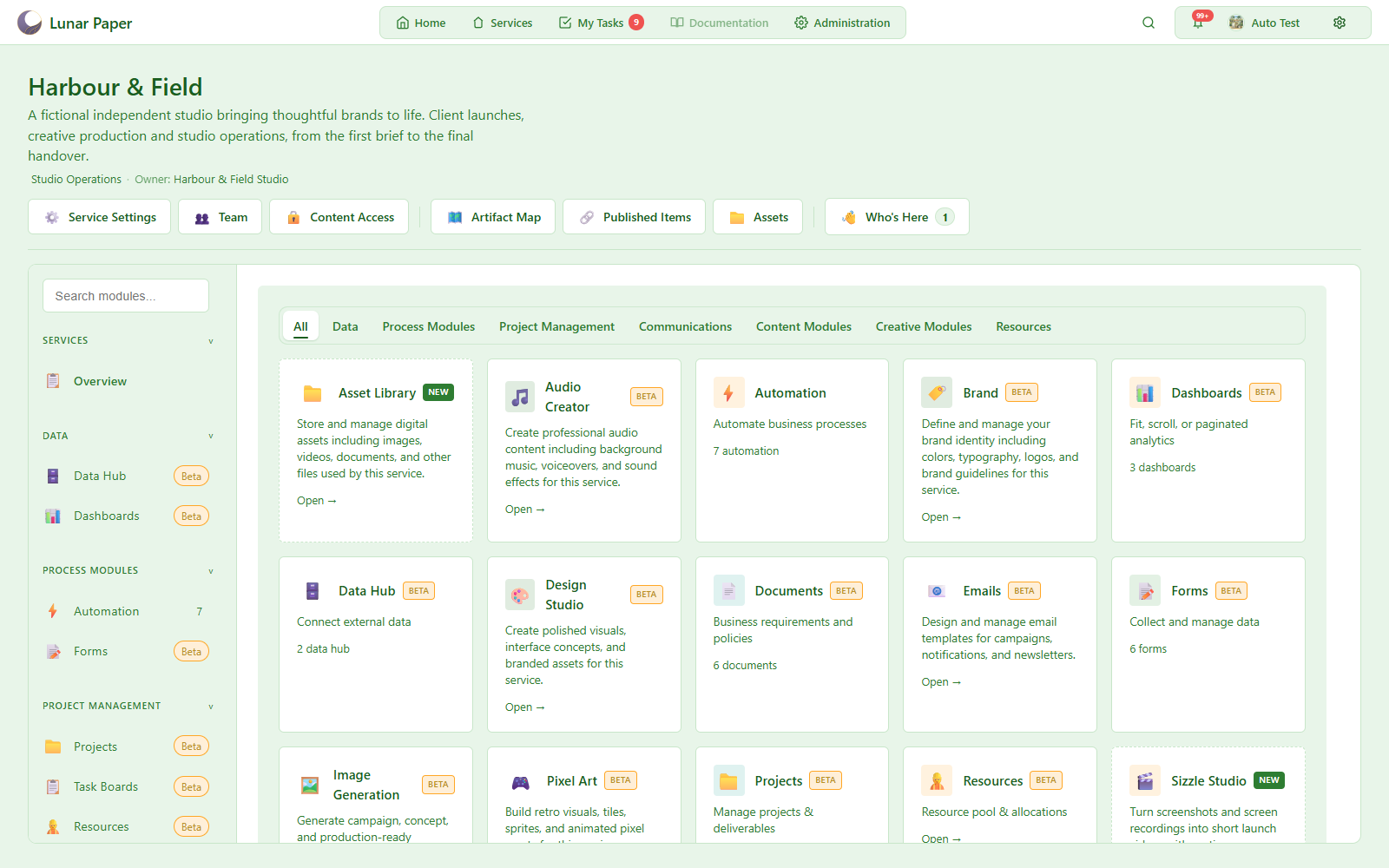Viewport: 1389px width, 868px height.
Task: Click the Sizzle Studio clapperboard icon
Action: tap(1145, 781)
